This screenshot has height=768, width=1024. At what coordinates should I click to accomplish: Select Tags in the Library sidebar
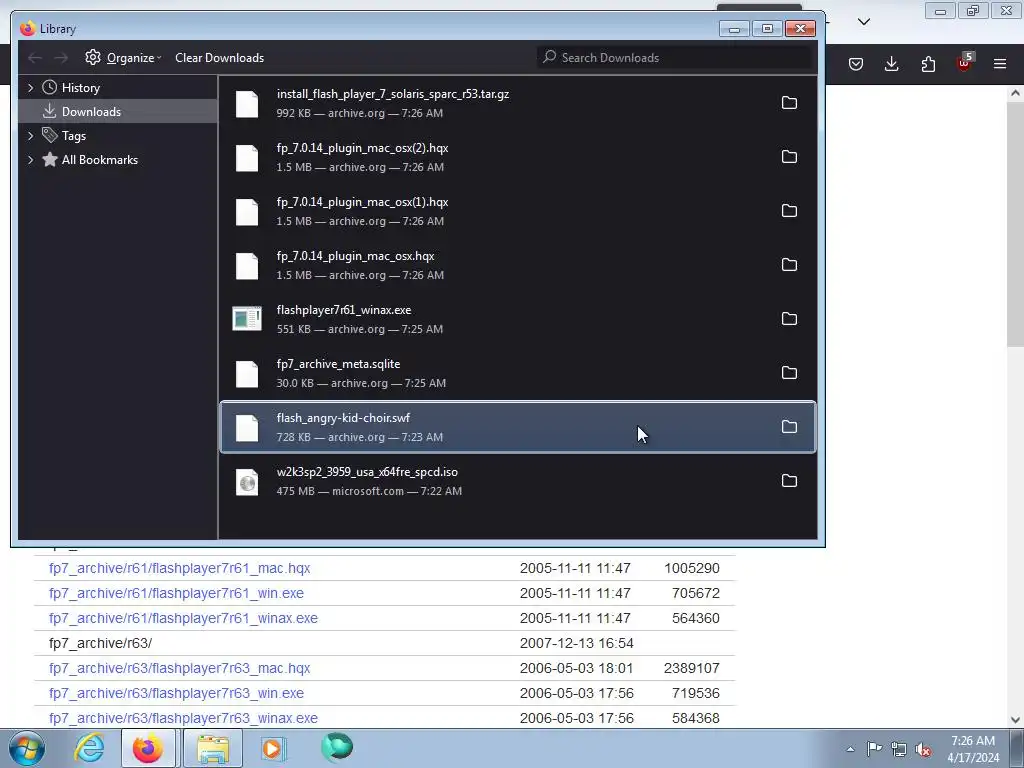pos(74,136)
